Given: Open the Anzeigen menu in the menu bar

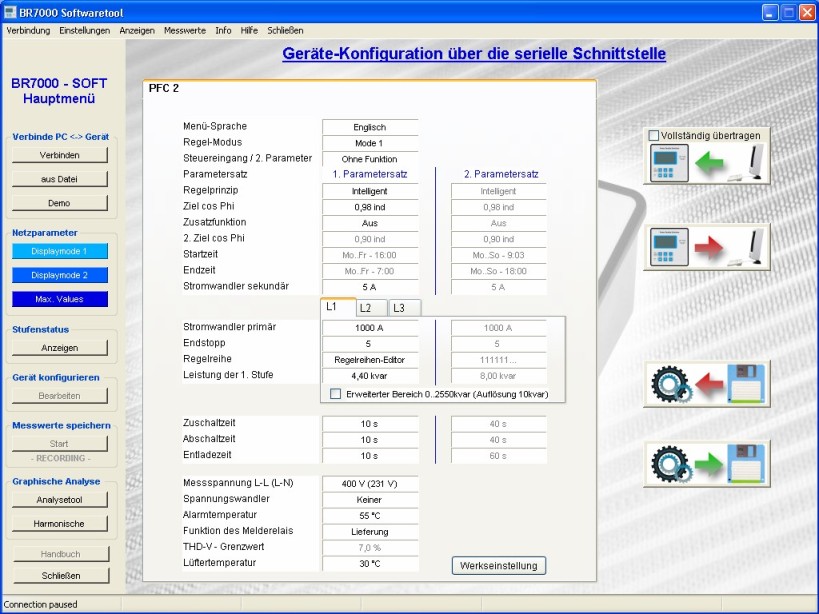Looking at the screenshot, I should (x=137, y=30).
